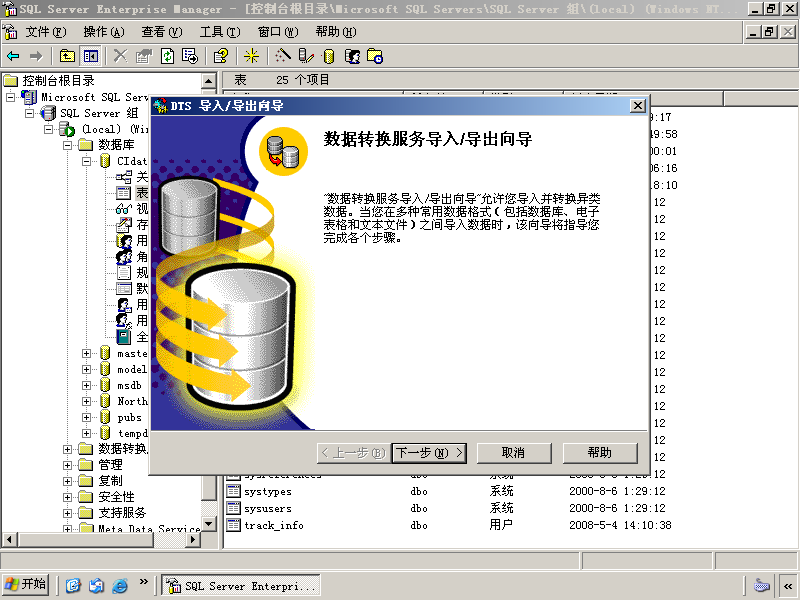Click the Export List toolbar icon

point(190,56)
